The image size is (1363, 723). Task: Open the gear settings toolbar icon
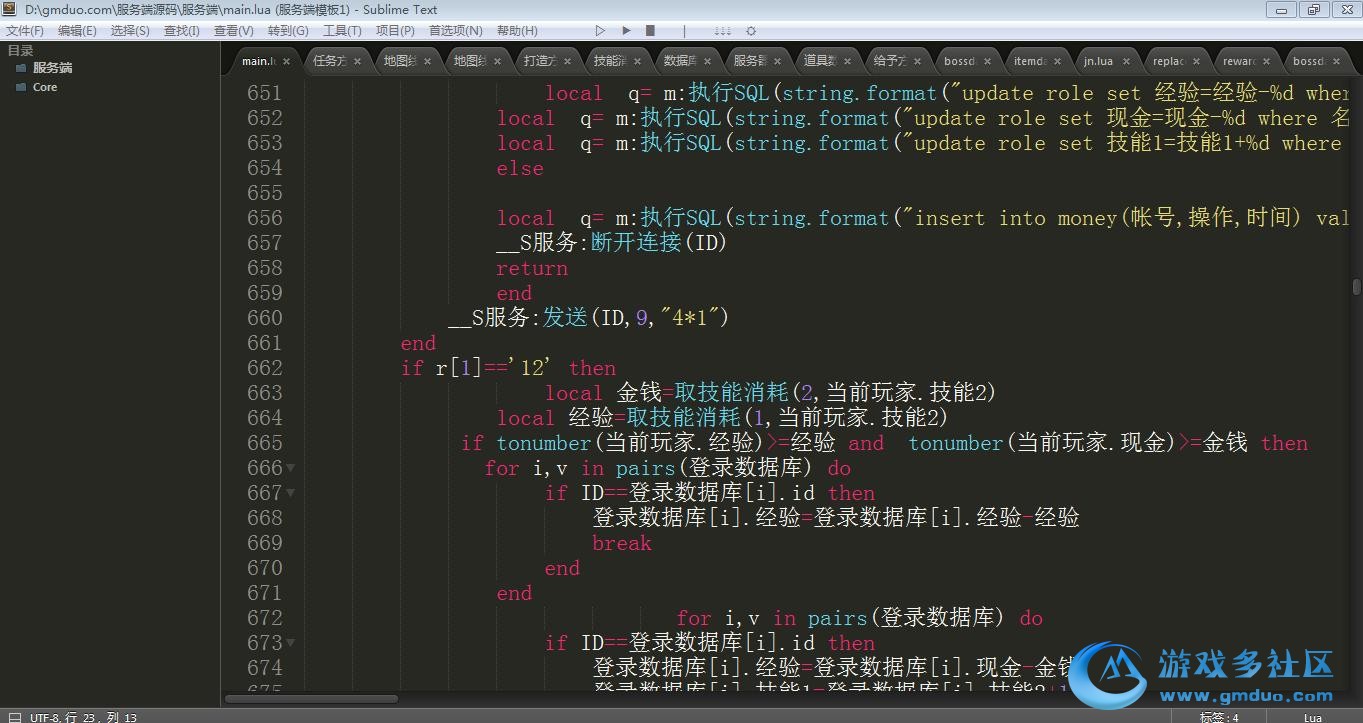(751, 31)
